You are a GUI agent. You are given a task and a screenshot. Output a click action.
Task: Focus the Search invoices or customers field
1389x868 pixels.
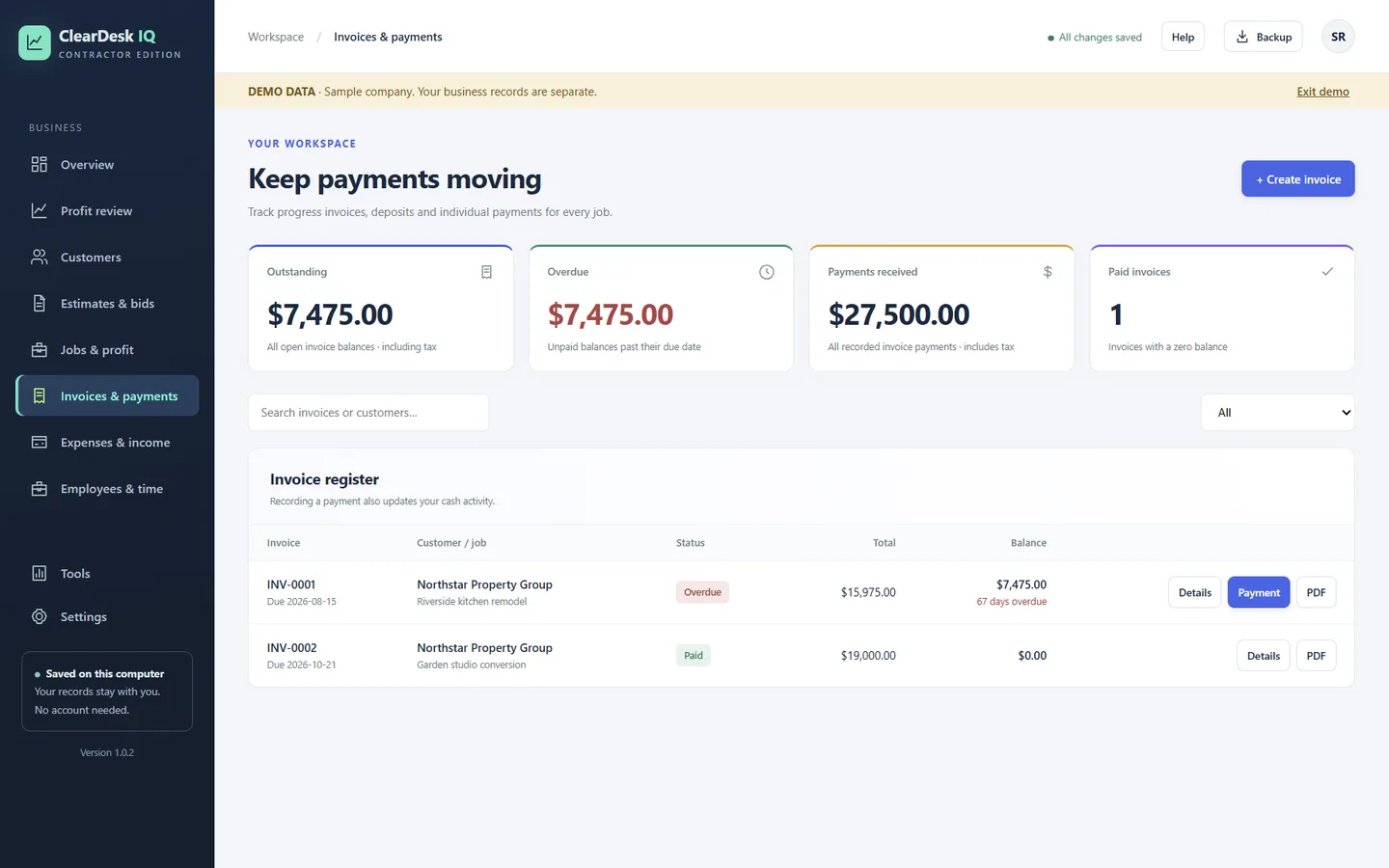click(368, 413)
